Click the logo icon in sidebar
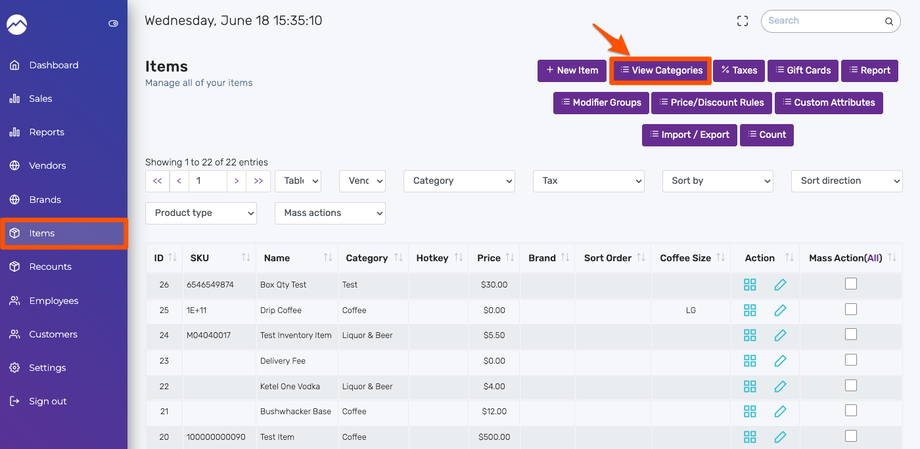Image resolution: width=920 pixels, height=449 pixels. point(19,22)
